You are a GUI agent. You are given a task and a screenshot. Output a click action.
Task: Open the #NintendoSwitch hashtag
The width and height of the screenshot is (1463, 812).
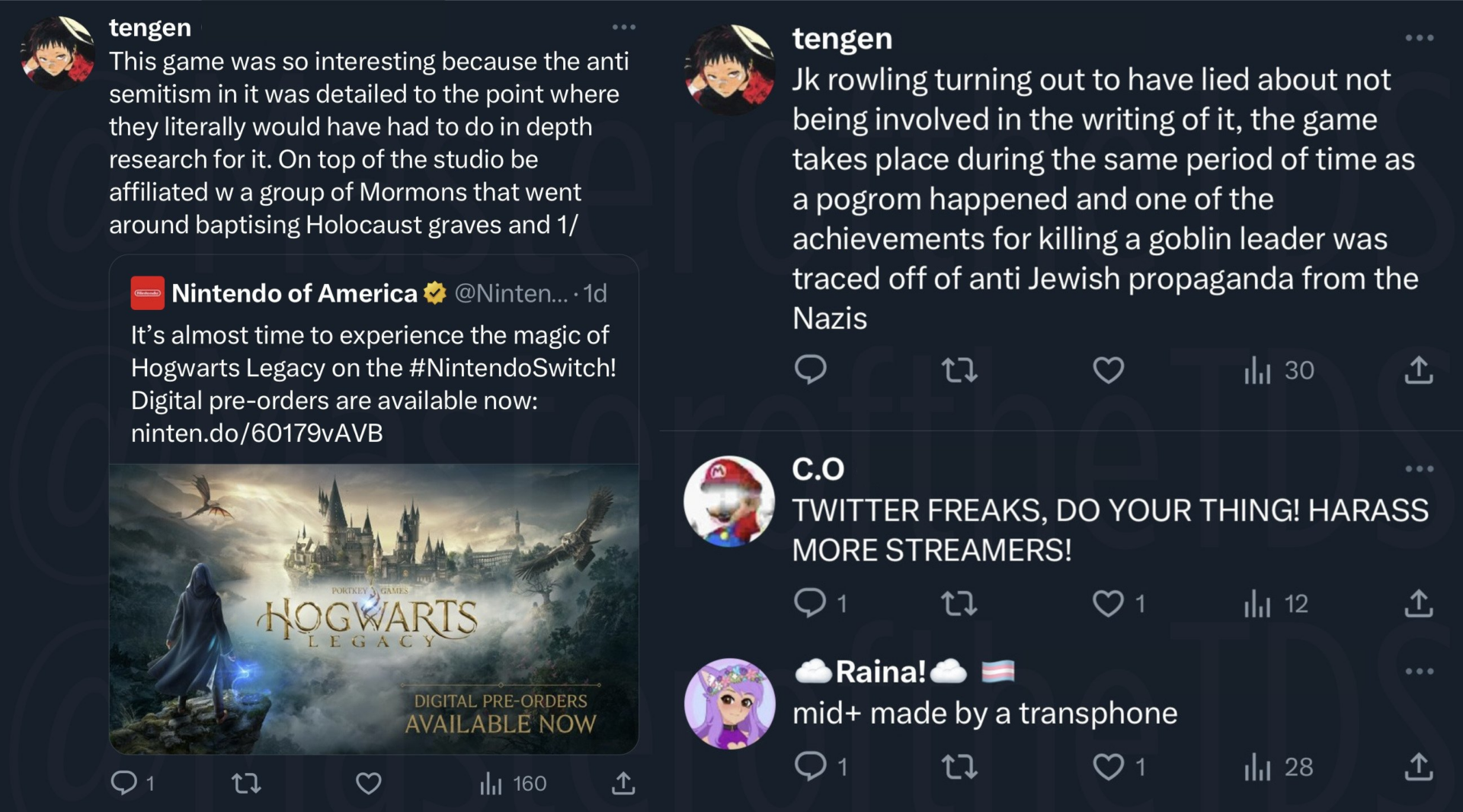[x=512, y=368]
